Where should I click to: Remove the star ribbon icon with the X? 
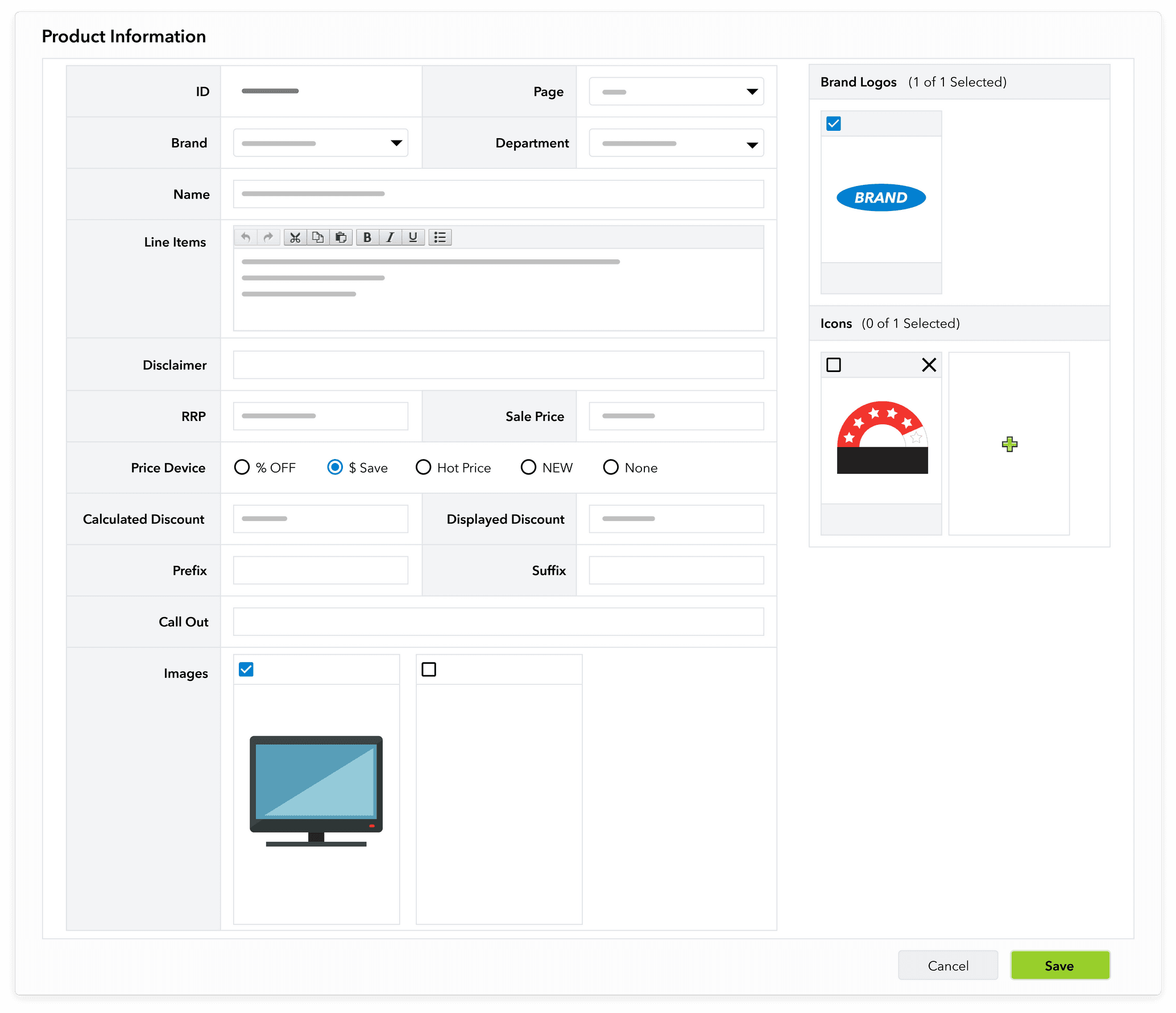[929, 365]
